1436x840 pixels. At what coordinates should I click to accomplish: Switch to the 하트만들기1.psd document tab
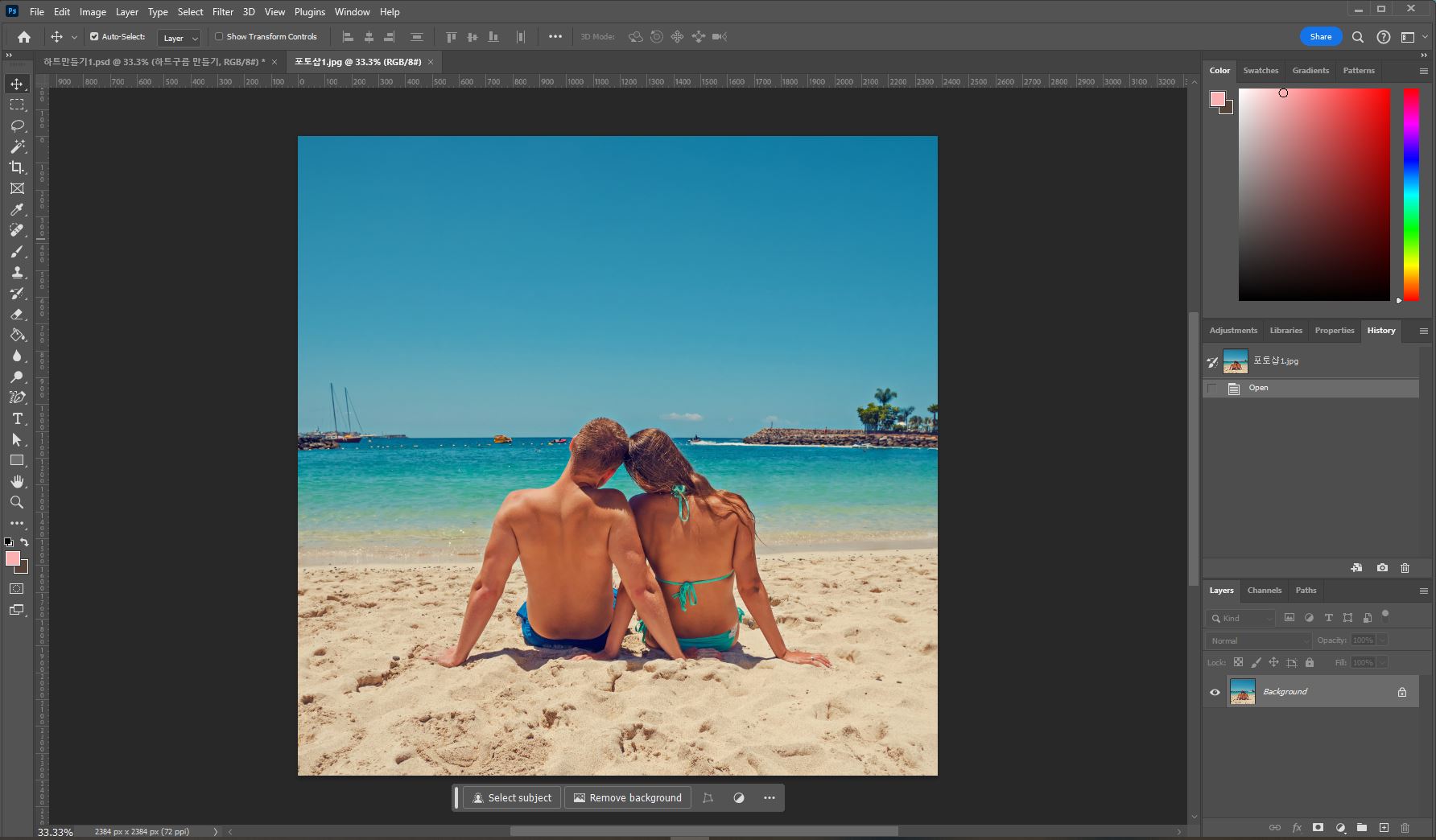click(154, 62)
